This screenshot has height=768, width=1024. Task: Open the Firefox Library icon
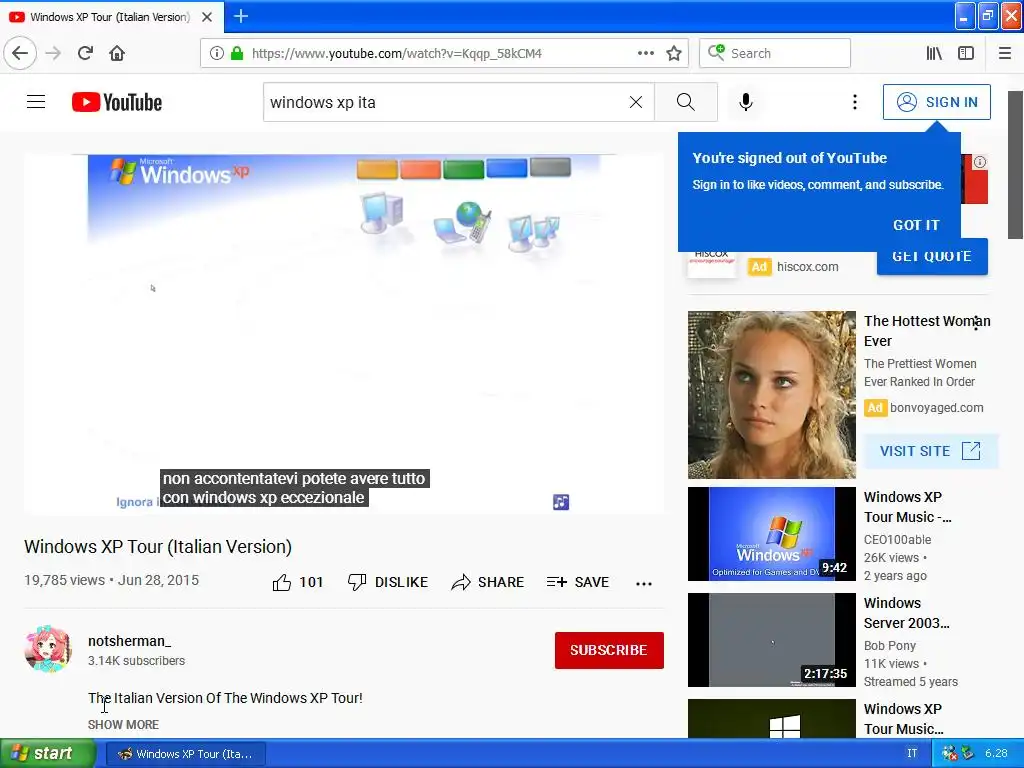pyautogui.click(x=934, y=53)
